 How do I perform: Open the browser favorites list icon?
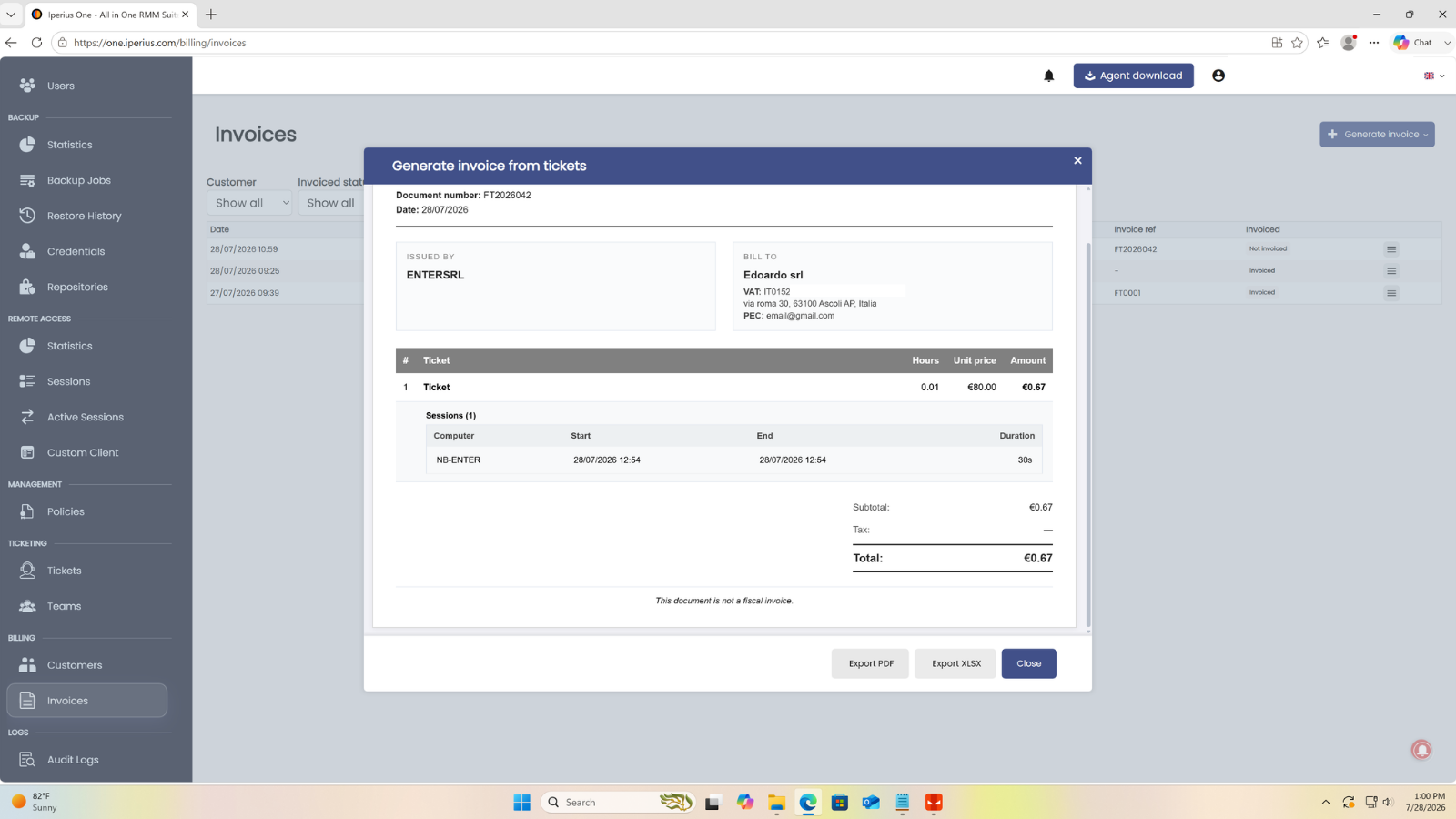coord(1323,43)
